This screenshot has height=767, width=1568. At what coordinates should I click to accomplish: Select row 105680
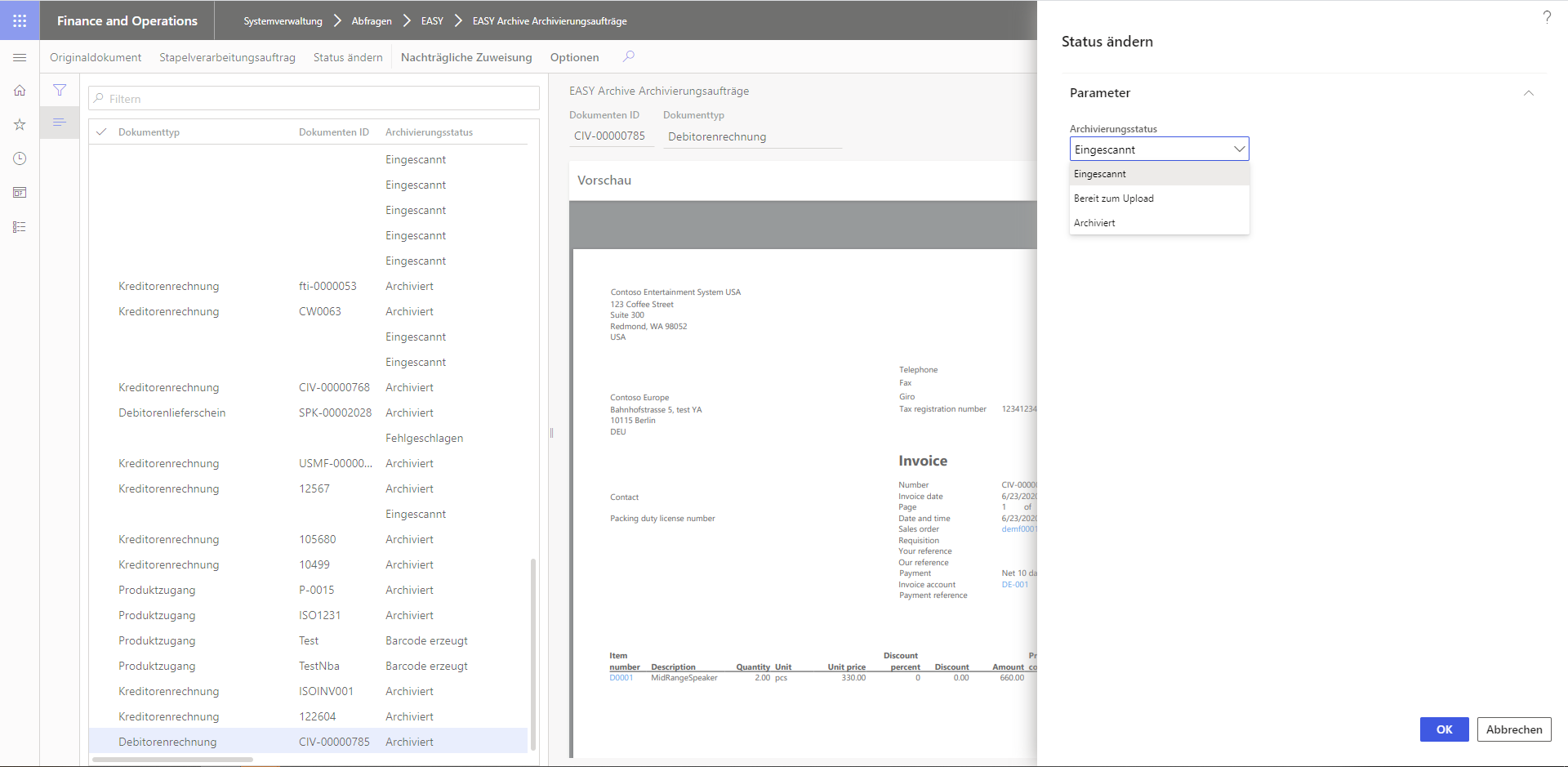pos(308,539)
